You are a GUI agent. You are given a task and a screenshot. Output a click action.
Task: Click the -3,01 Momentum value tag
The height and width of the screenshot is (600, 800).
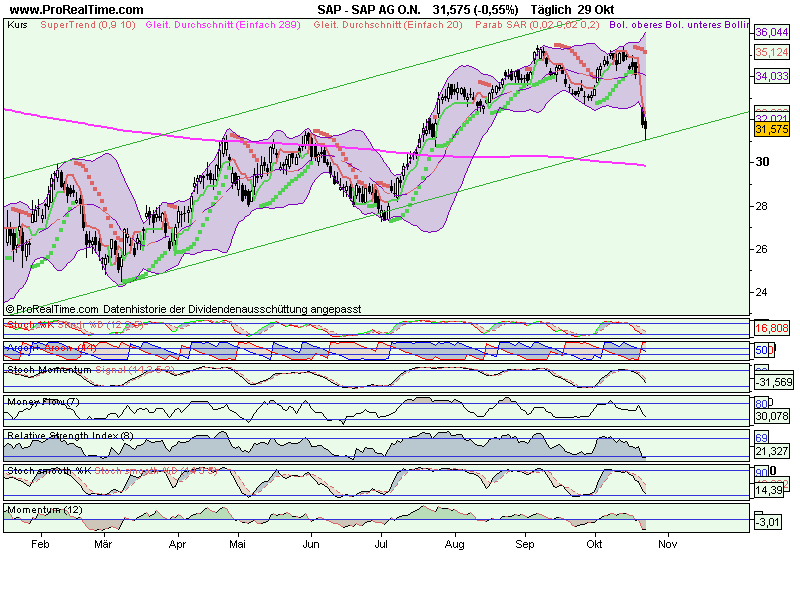[768, 522]
